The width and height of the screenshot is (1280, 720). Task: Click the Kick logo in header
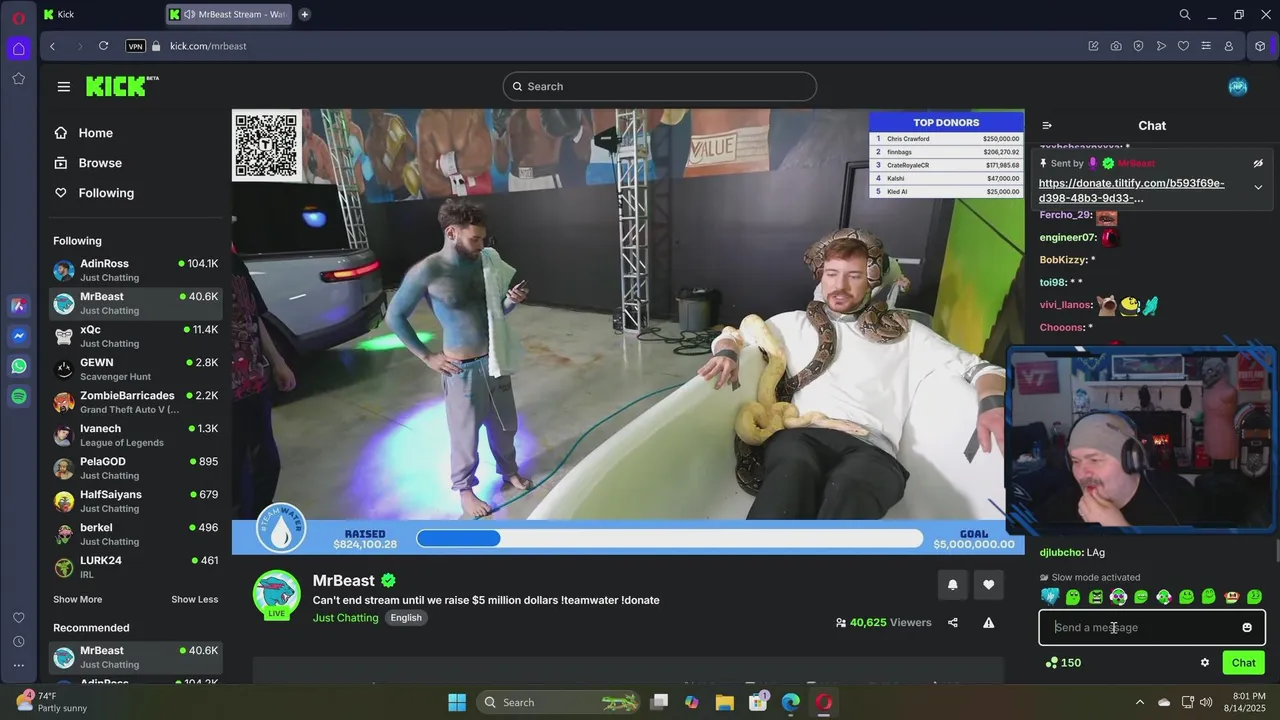pos(122,86)
